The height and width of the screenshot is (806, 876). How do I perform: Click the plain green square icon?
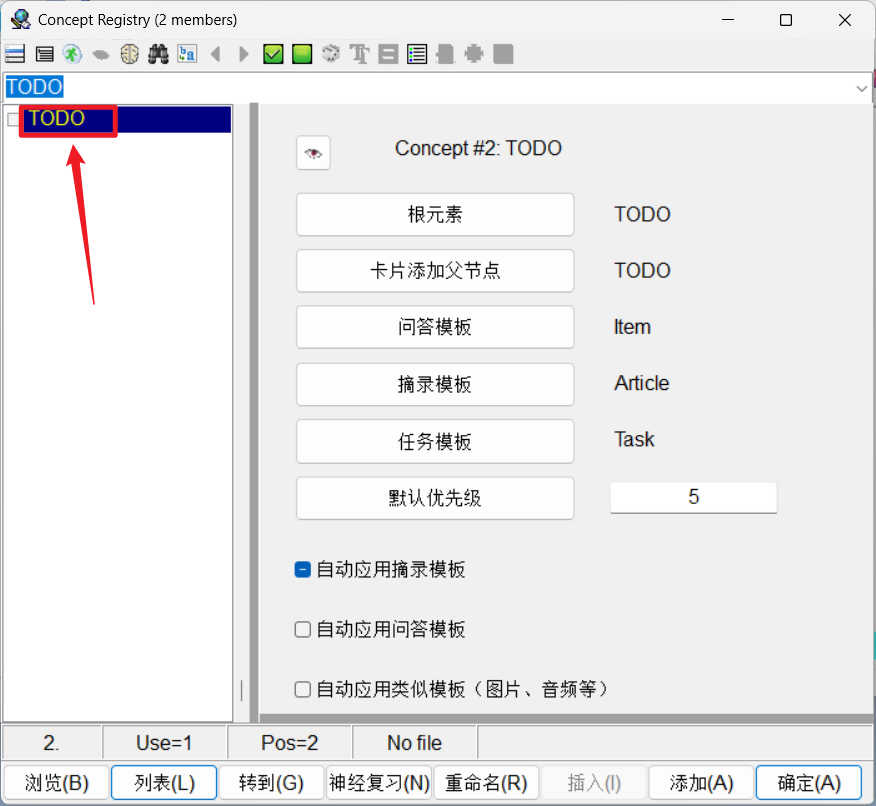point(302,54)
